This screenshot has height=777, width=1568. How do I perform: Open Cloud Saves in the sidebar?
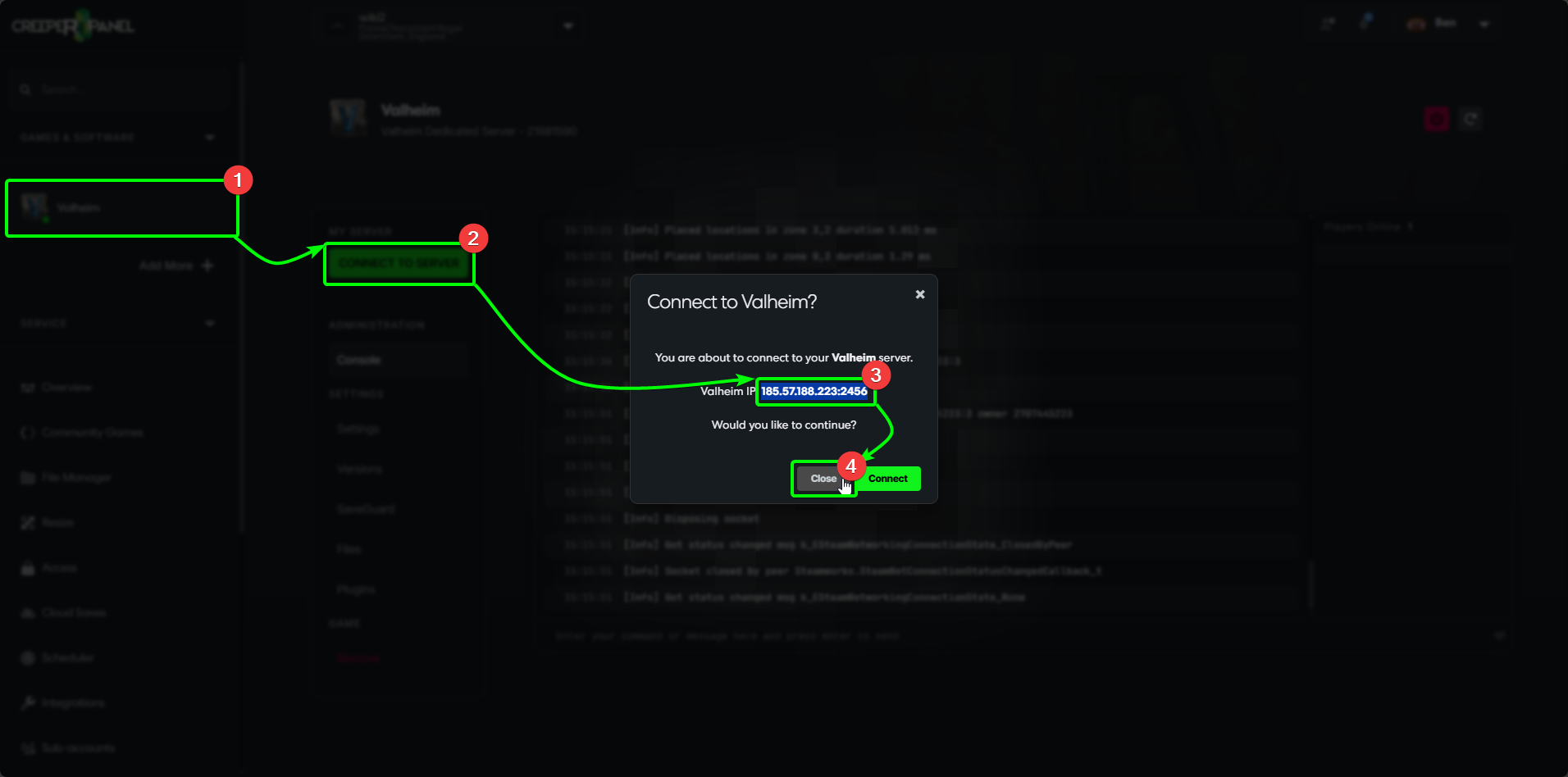(63, 612)
